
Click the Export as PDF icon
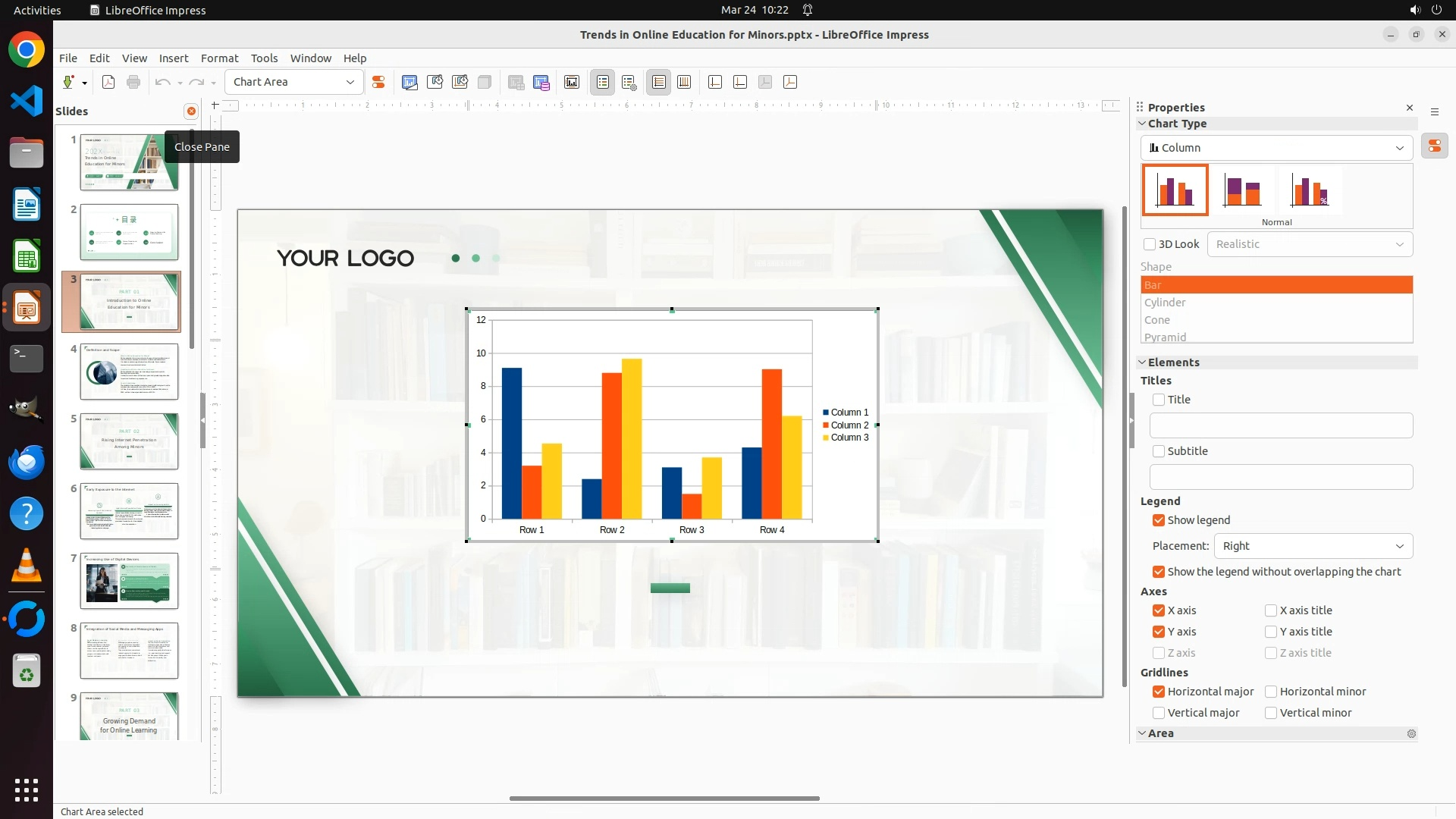(x=108, y=82)
